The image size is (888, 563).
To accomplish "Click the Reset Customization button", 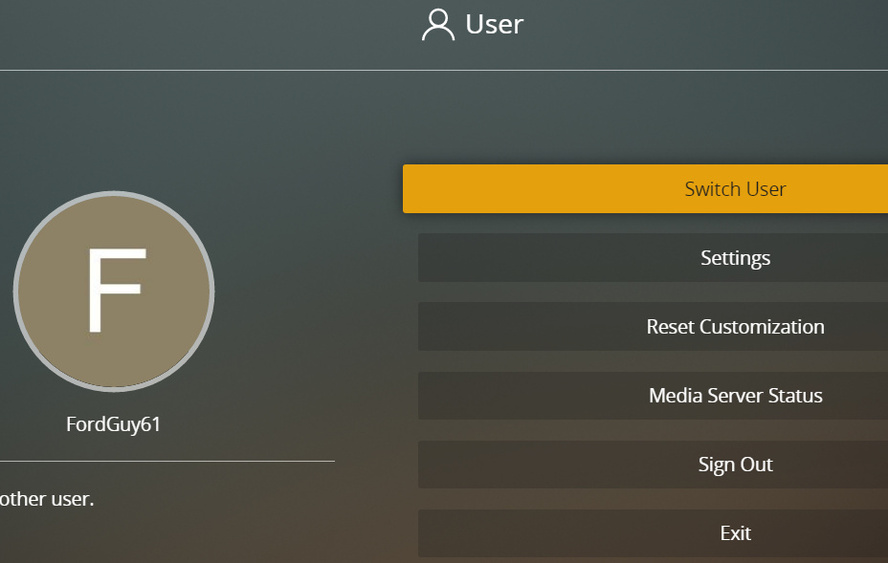I will tap(735, 327).
